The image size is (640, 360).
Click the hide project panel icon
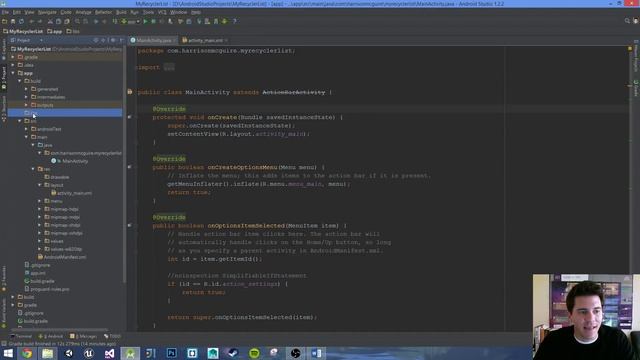pos(121,40)
